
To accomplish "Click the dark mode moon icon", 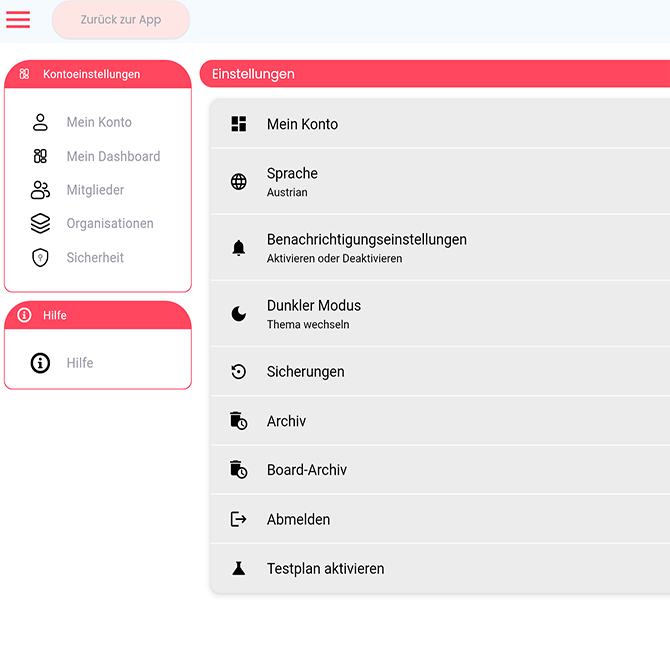I will [239, 314].
